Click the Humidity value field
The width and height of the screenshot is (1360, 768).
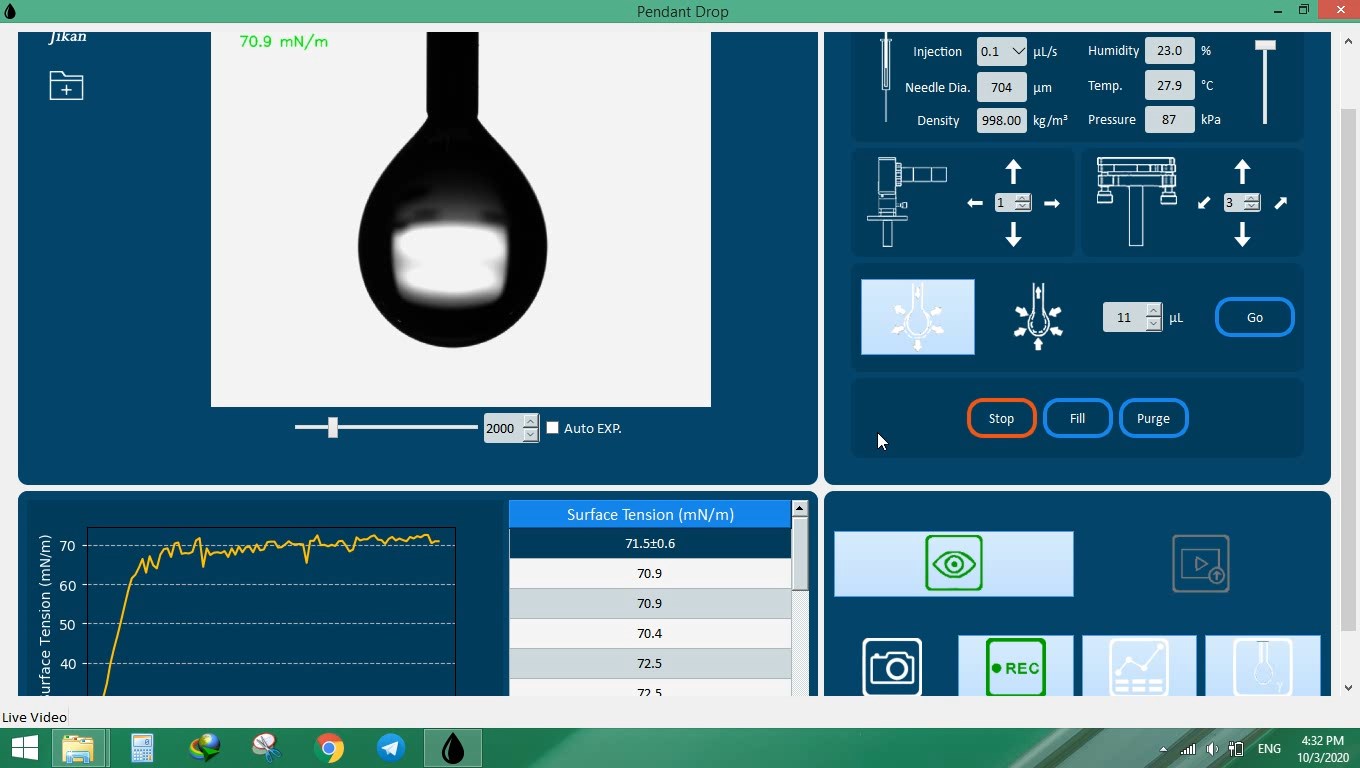1169,51
